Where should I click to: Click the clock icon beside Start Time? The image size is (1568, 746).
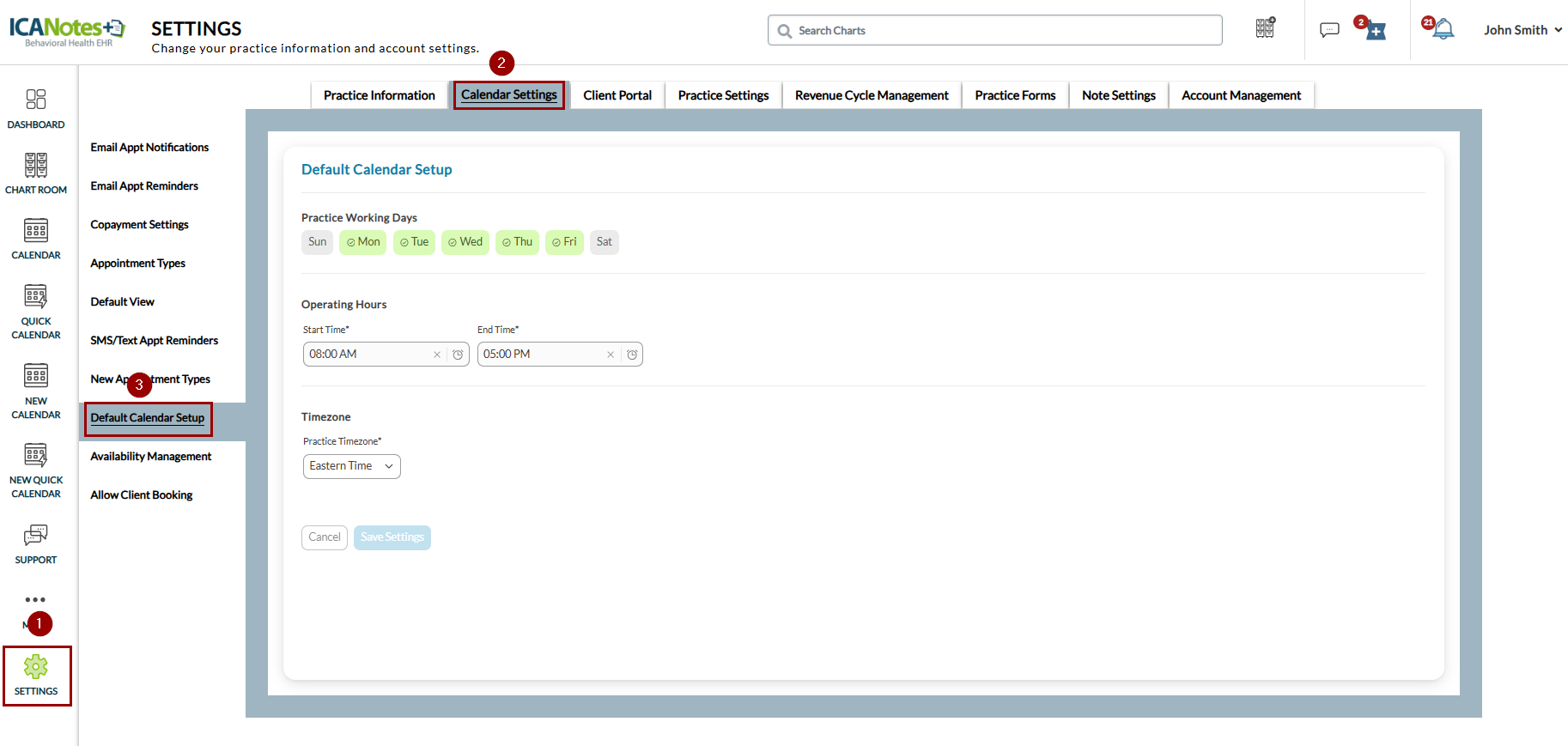tap(458, 355)
